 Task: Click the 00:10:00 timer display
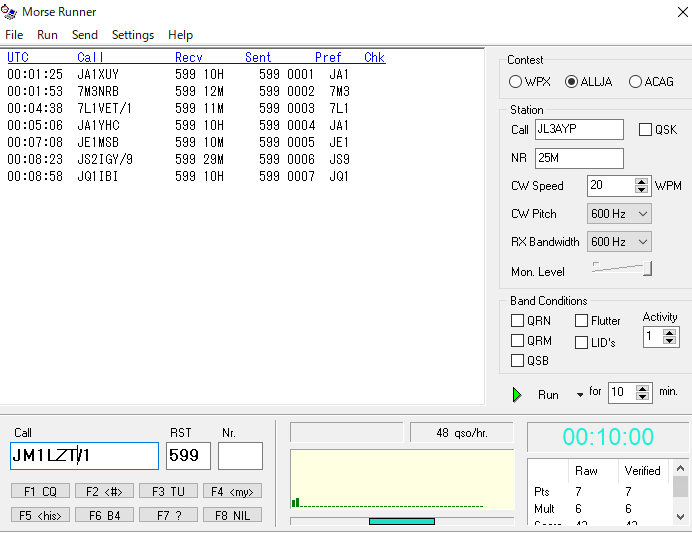pos(608,437)
